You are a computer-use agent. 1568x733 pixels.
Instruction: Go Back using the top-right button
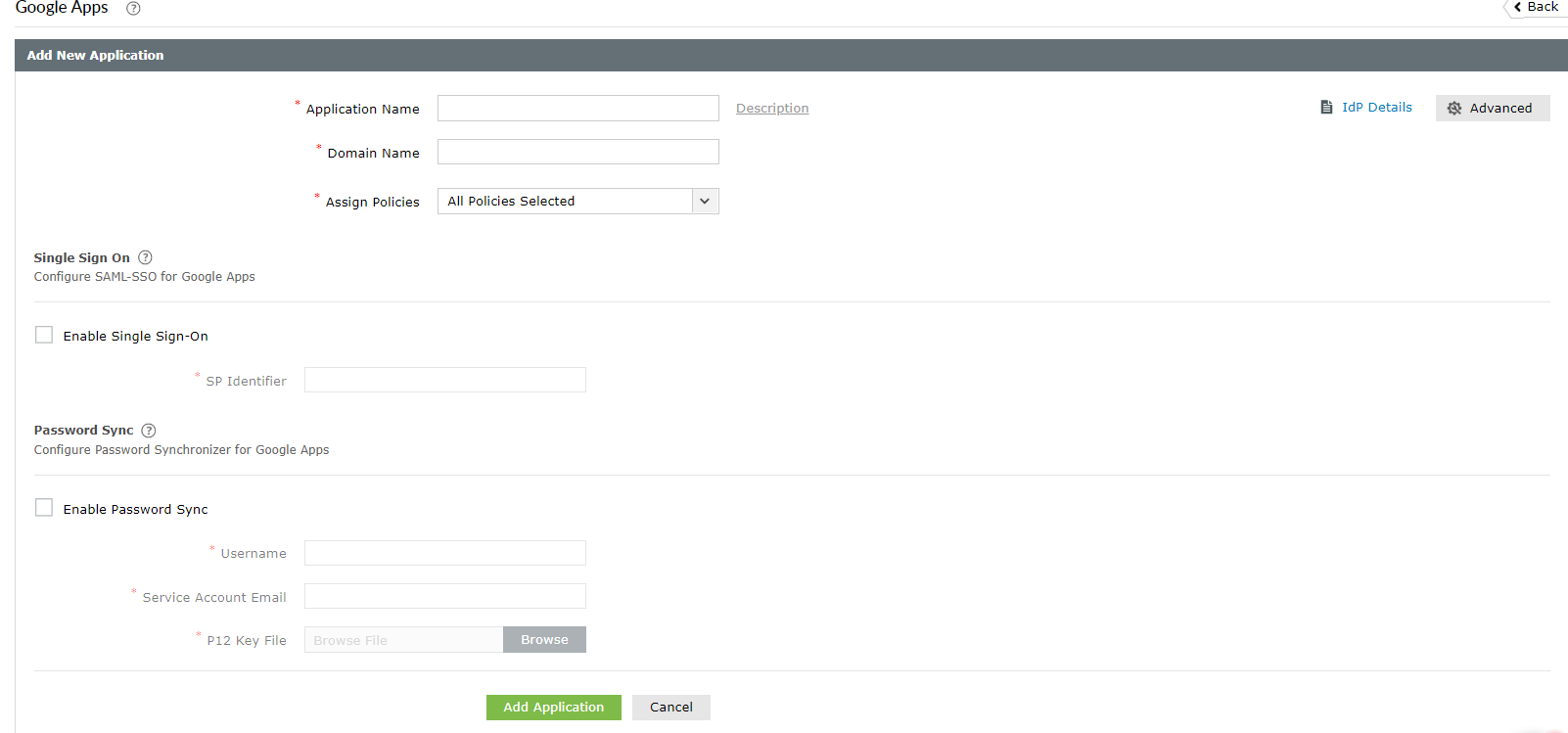[1536, 8]
